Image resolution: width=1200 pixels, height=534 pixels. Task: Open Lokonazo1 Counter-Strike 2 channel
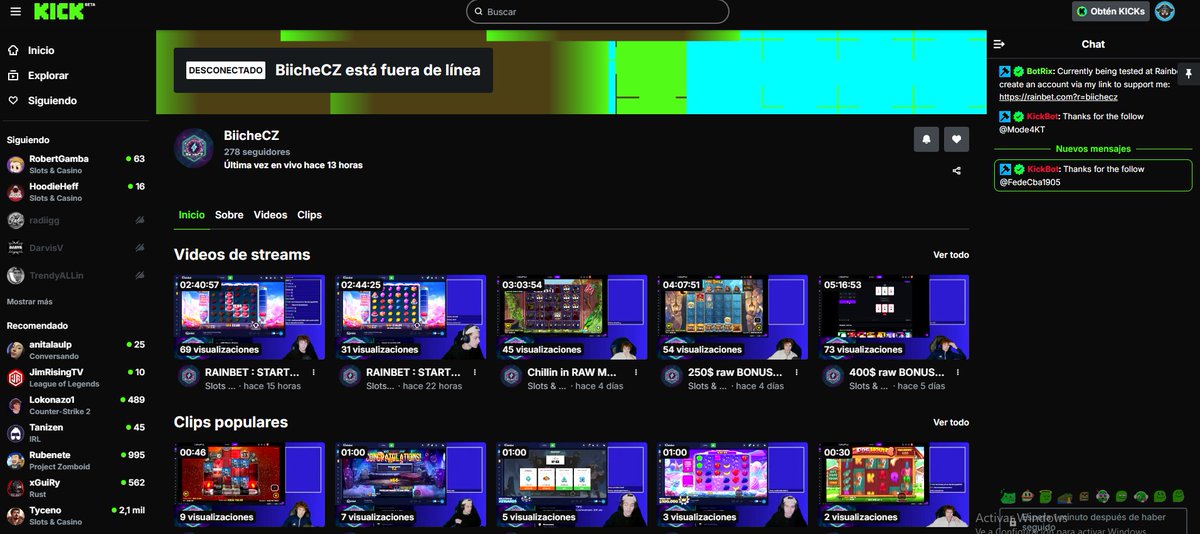point(77,405)
